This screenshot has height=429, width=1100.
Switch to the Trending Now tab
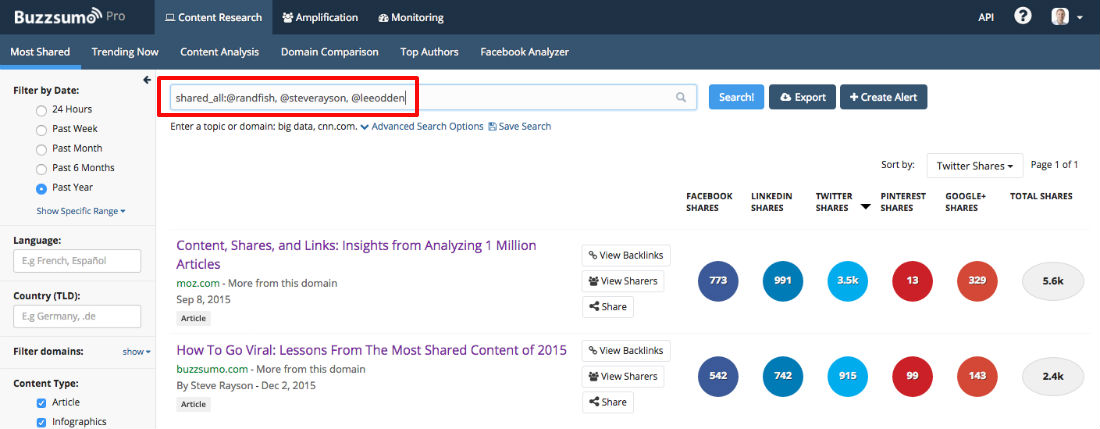pos(125,52)
